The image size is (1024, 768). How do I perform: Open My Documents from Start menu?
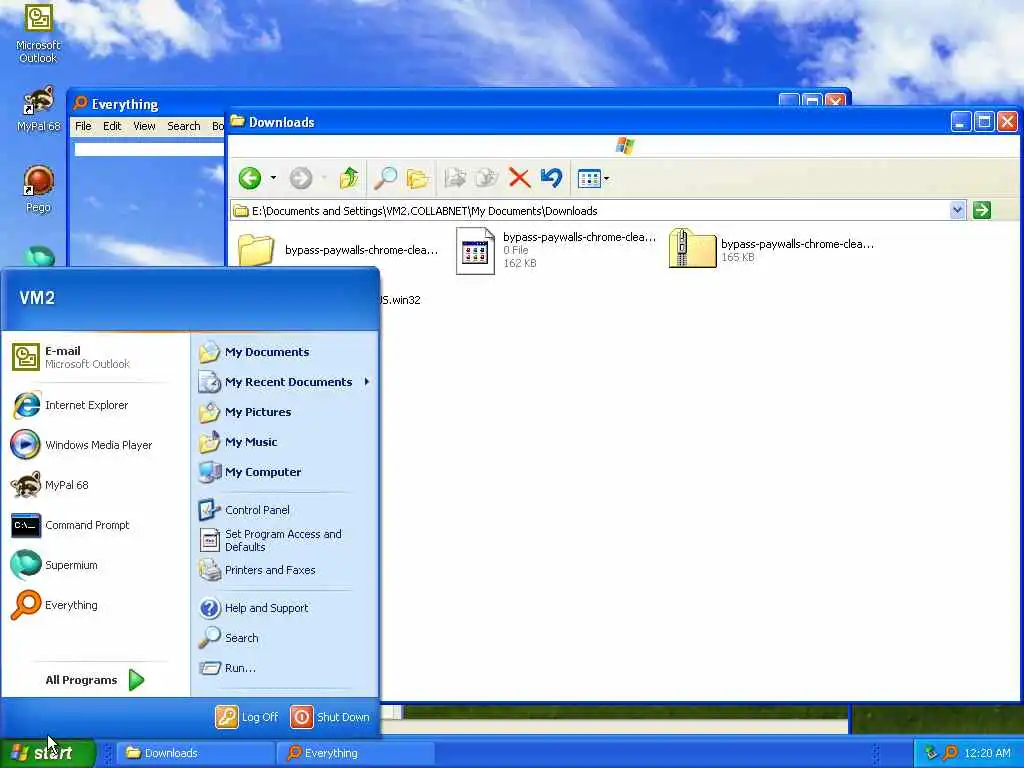pyautogui.click(x=285, y=352)
